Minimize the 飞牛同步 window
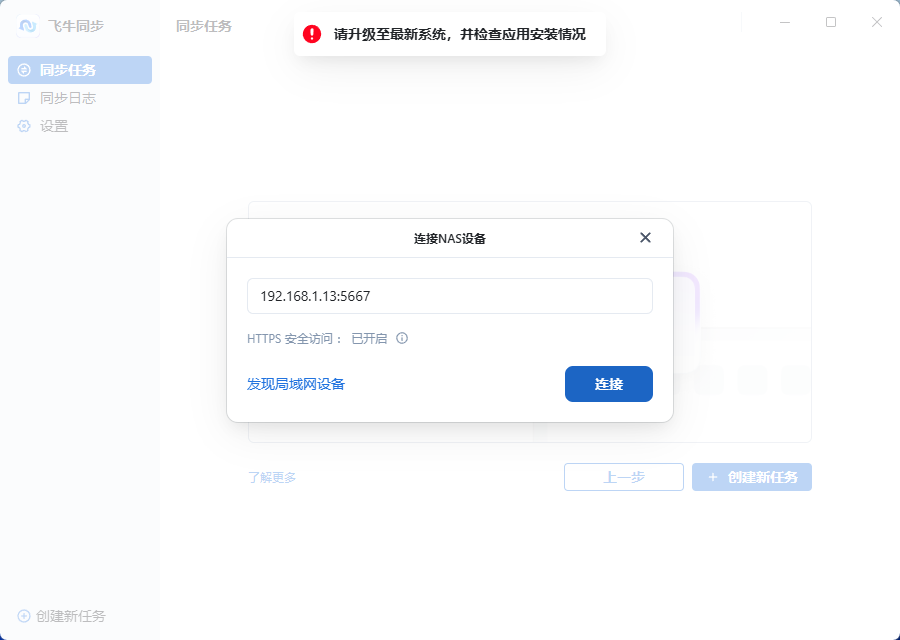 pyautogui.click(x=785, y=22)
